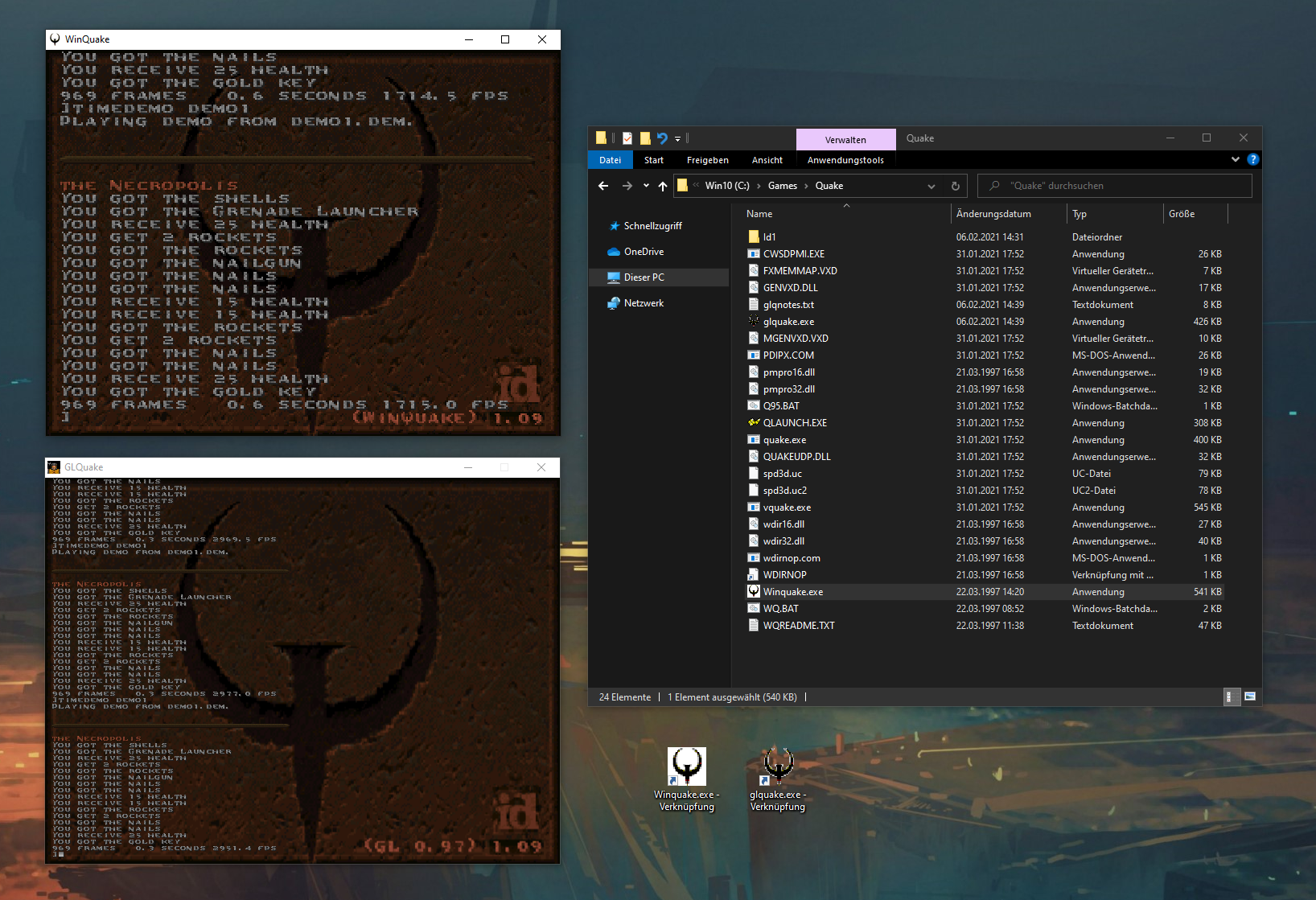Click the blue Undo arrow in Explorer title bar
Viewport: 1316px width, 900px height.
tap(662, 138)
